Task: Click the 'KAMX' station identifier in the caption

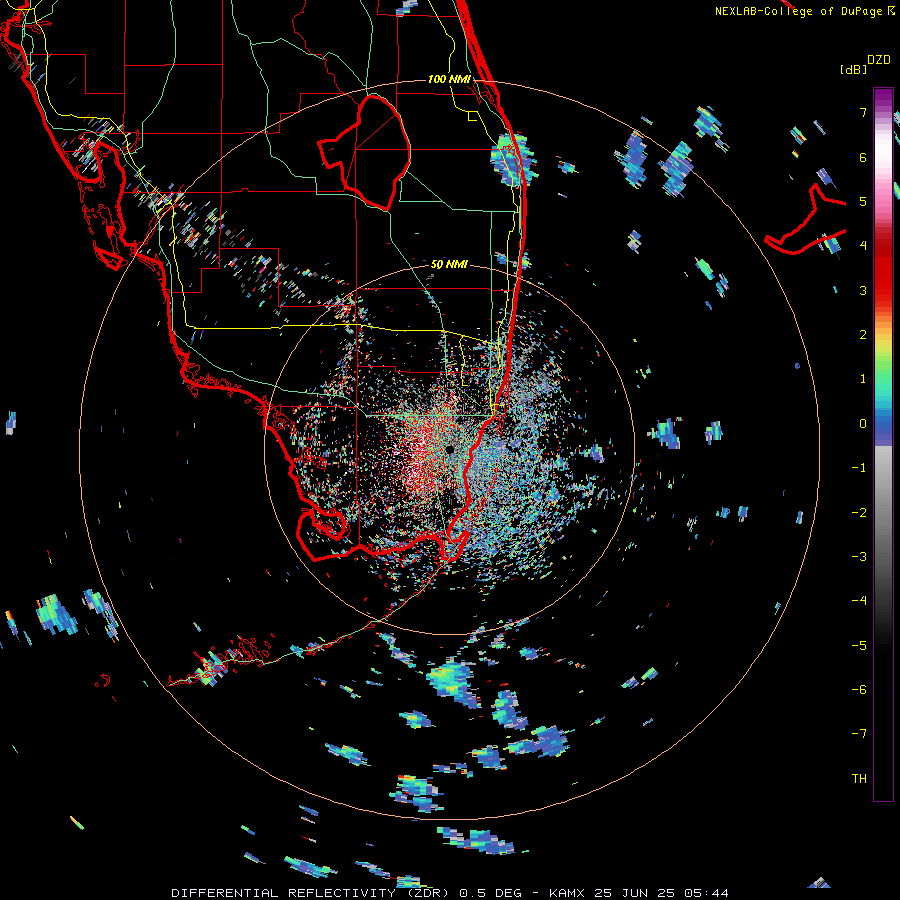Action: coord(567,893)
